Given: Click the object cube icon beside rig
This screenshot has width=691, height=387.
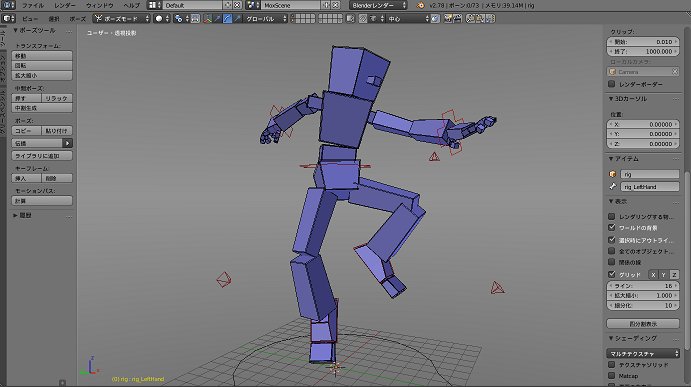Looking at the screenshot, I should pos(613,174).
